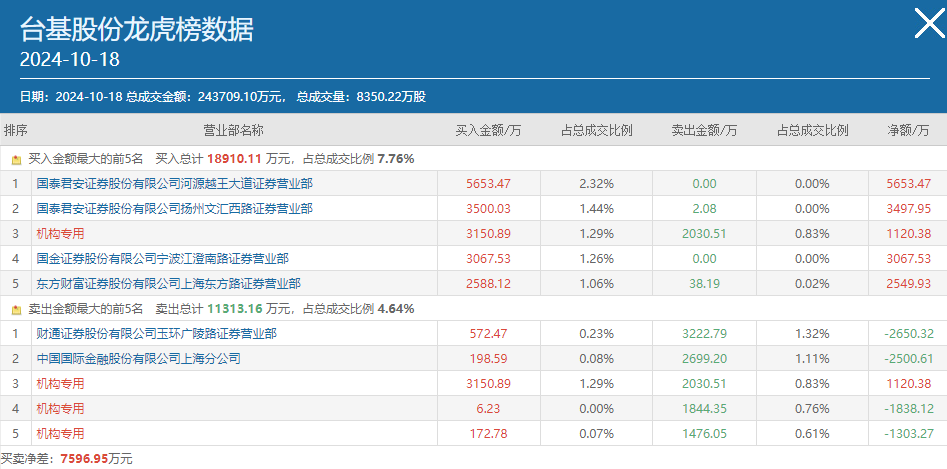Open 国泰君安证券扬州文汇西路证券营业部 link

(175, 209)
